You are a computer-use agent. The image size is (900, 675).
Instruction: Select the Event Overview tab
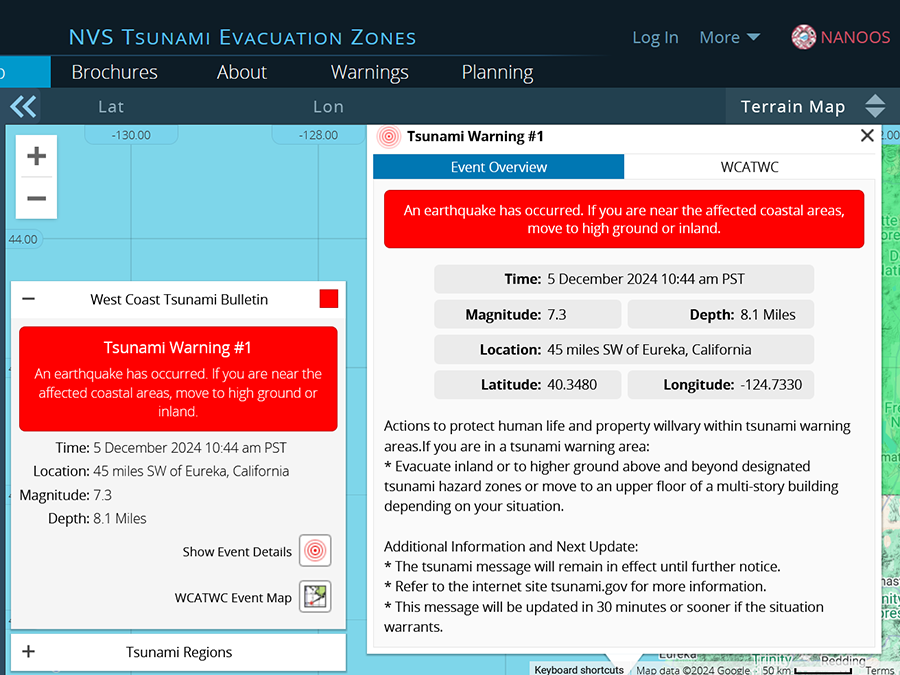point(498,167)
